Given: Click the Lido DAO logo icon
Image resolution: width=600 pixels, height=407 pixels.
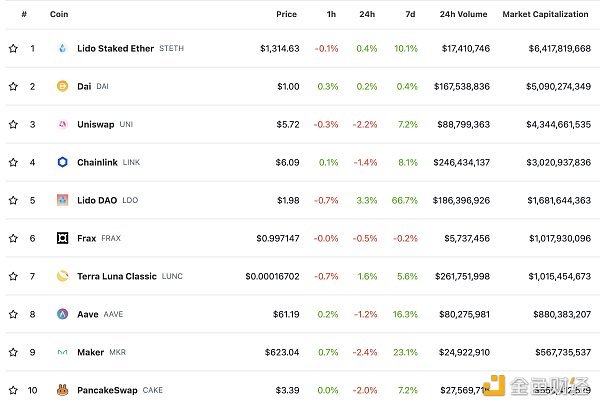Looking at the screenshot, I should [61, 200].
